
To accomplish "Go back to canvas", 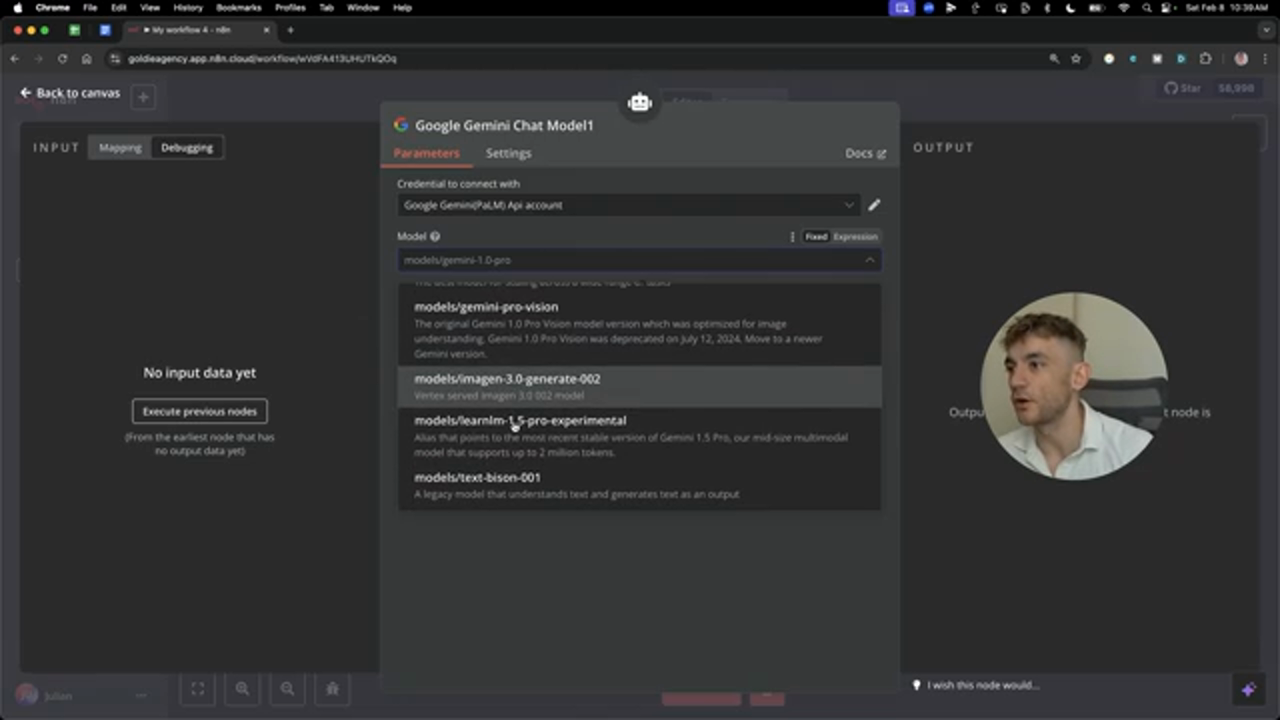I will 70,93.
